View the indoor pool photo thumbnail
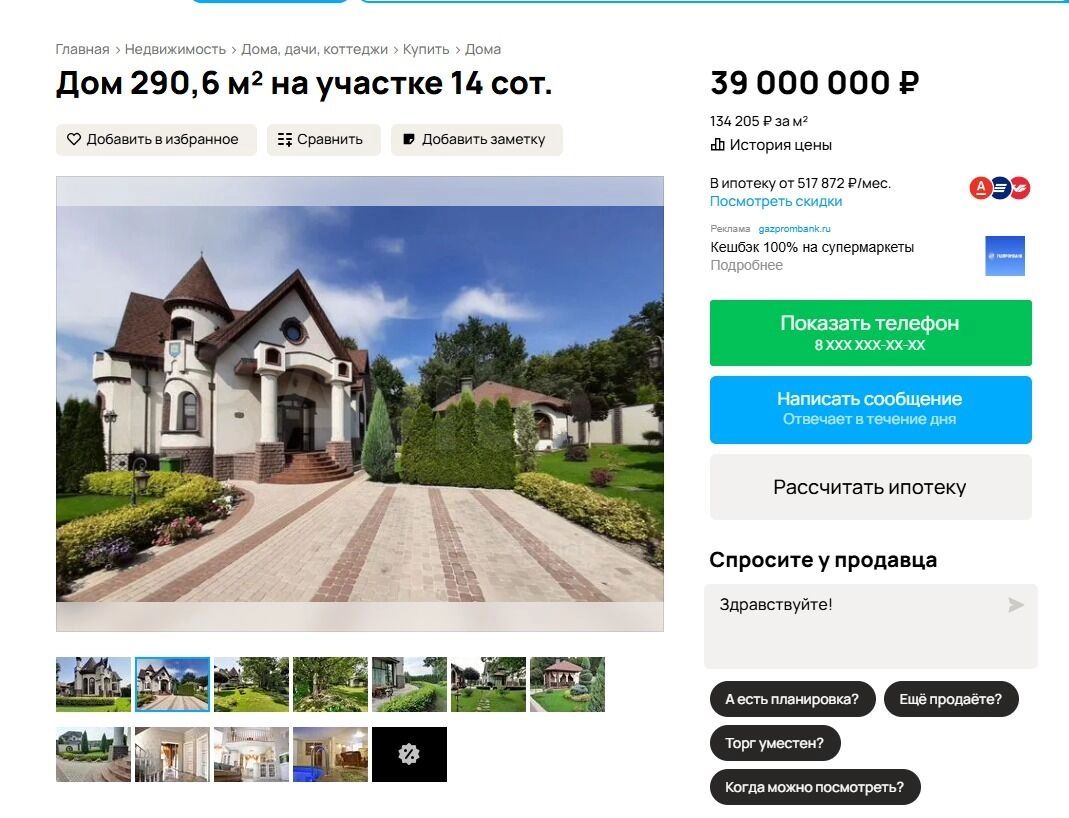The image size is (1069, 818). click(x=330, y=754)
